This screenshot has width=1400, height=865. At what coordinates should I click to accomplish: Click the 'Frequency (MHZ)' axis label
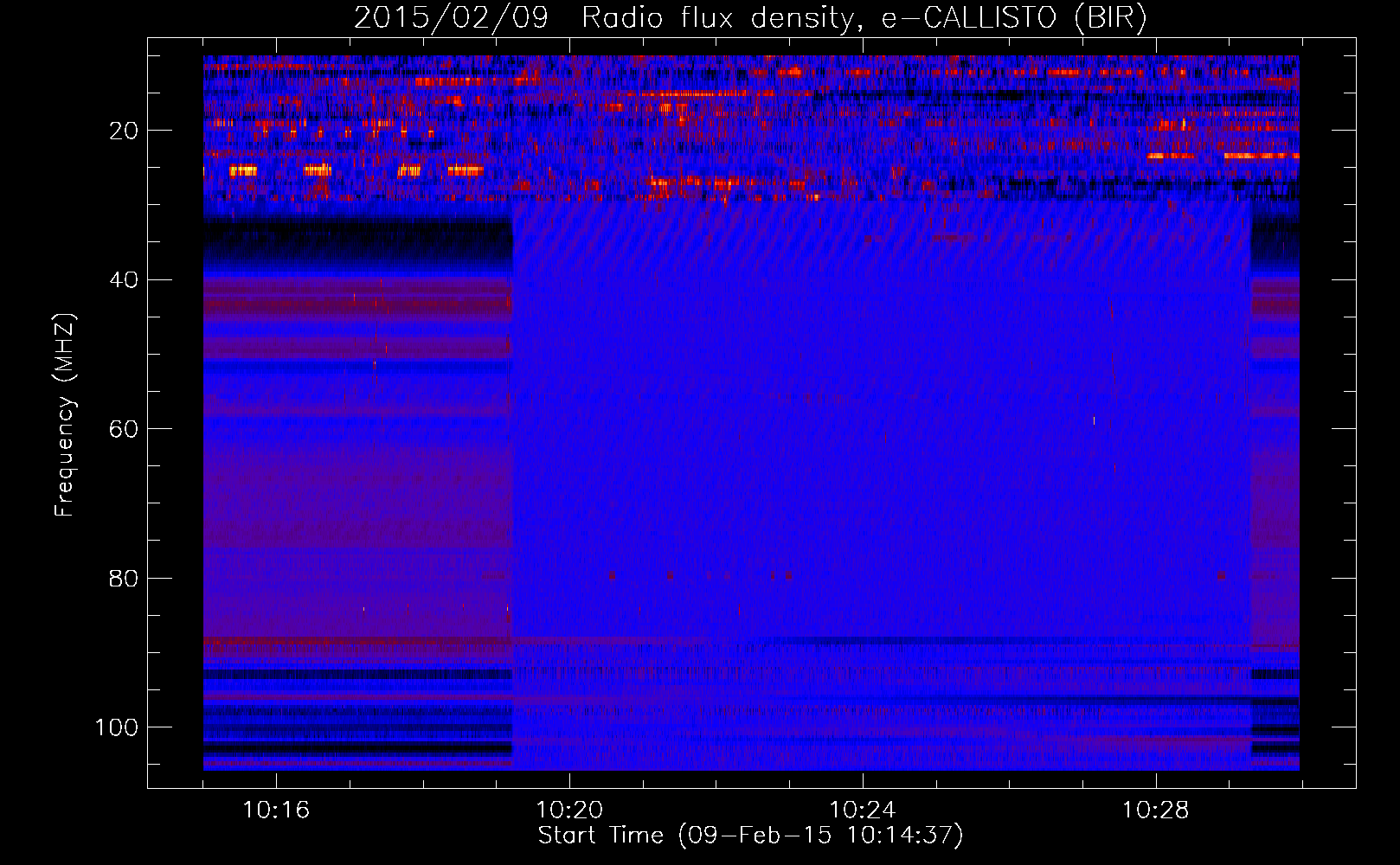pyautogui.click(x=65, y=415)
